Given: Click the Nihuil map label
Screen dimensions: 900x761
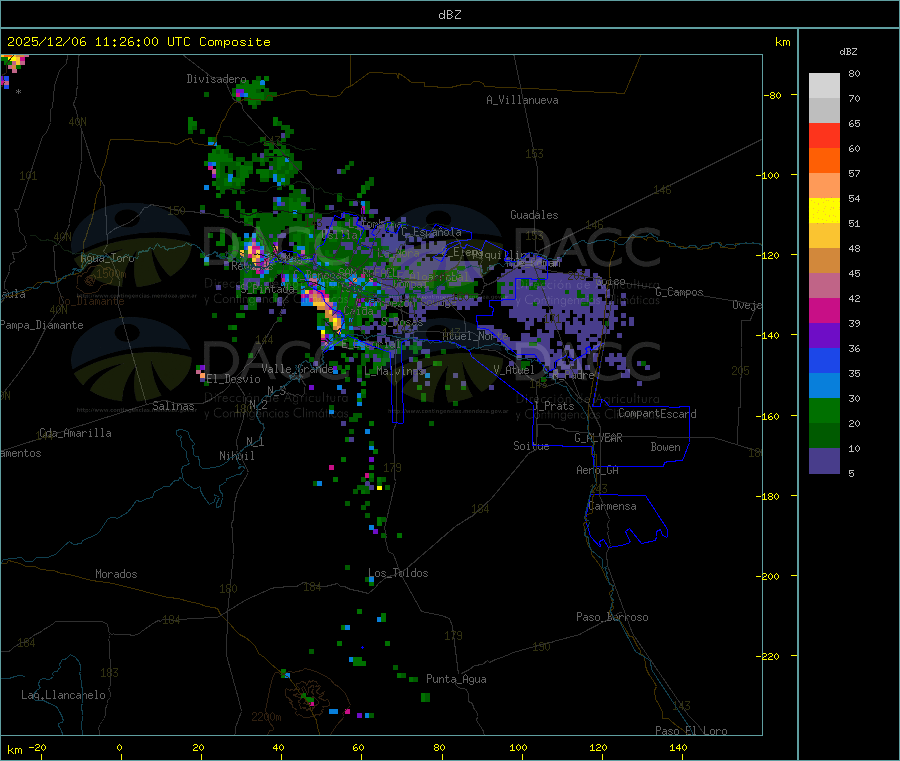Looking at the screenshot, I should 236,456.
